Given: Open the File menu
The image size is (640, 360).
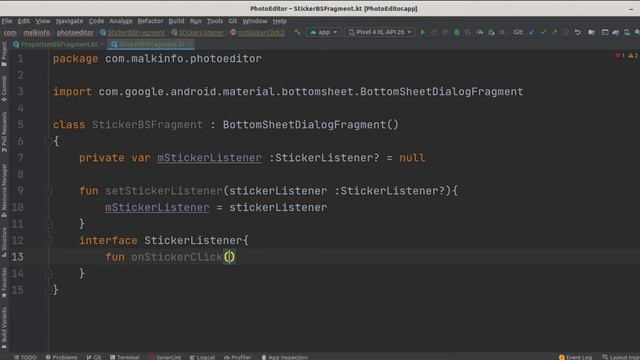Looking at the screenshot, I should (x=7, y=21).
